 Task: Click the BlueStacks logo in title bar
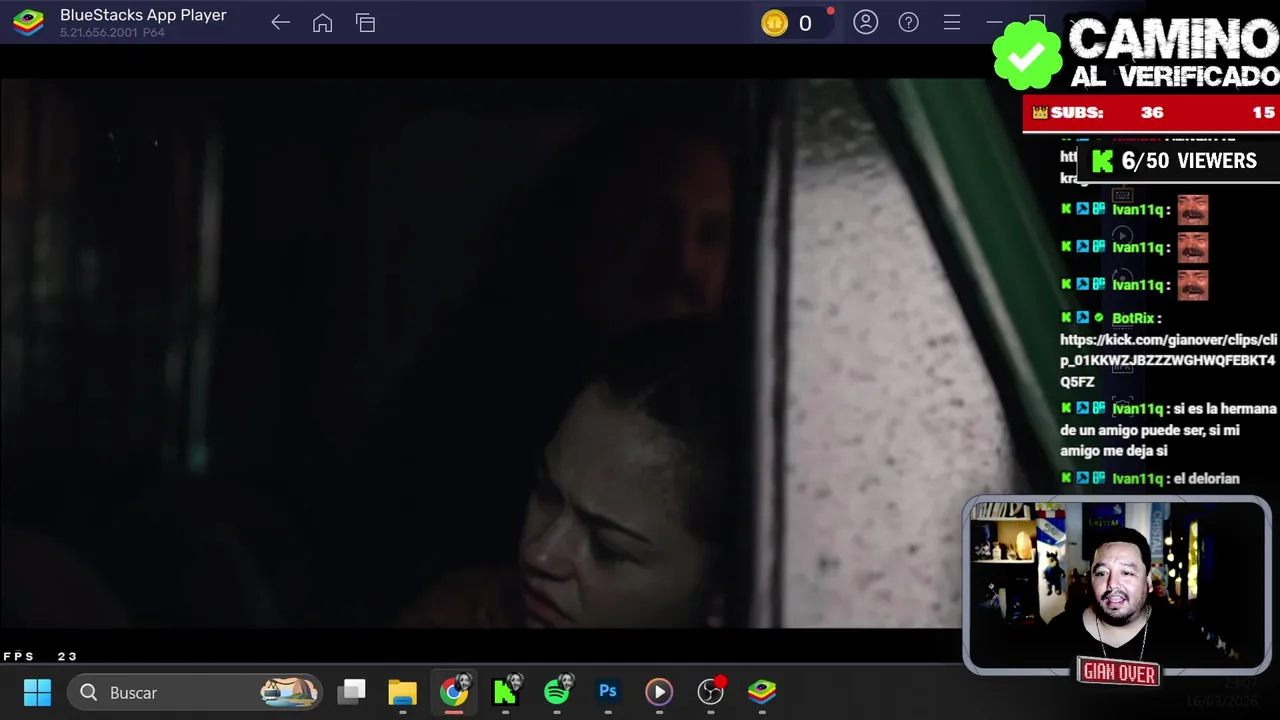28,22
